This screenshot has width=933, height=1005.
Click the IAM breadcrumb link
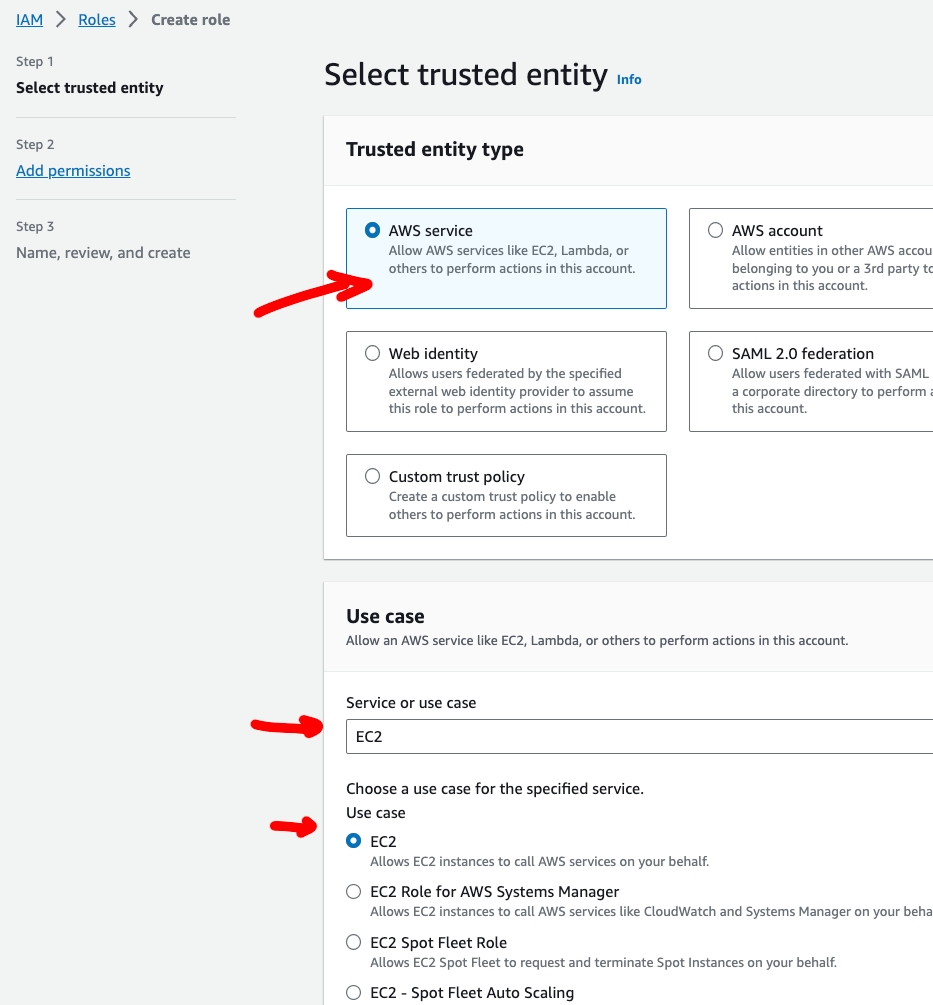[x=29, y=19]
